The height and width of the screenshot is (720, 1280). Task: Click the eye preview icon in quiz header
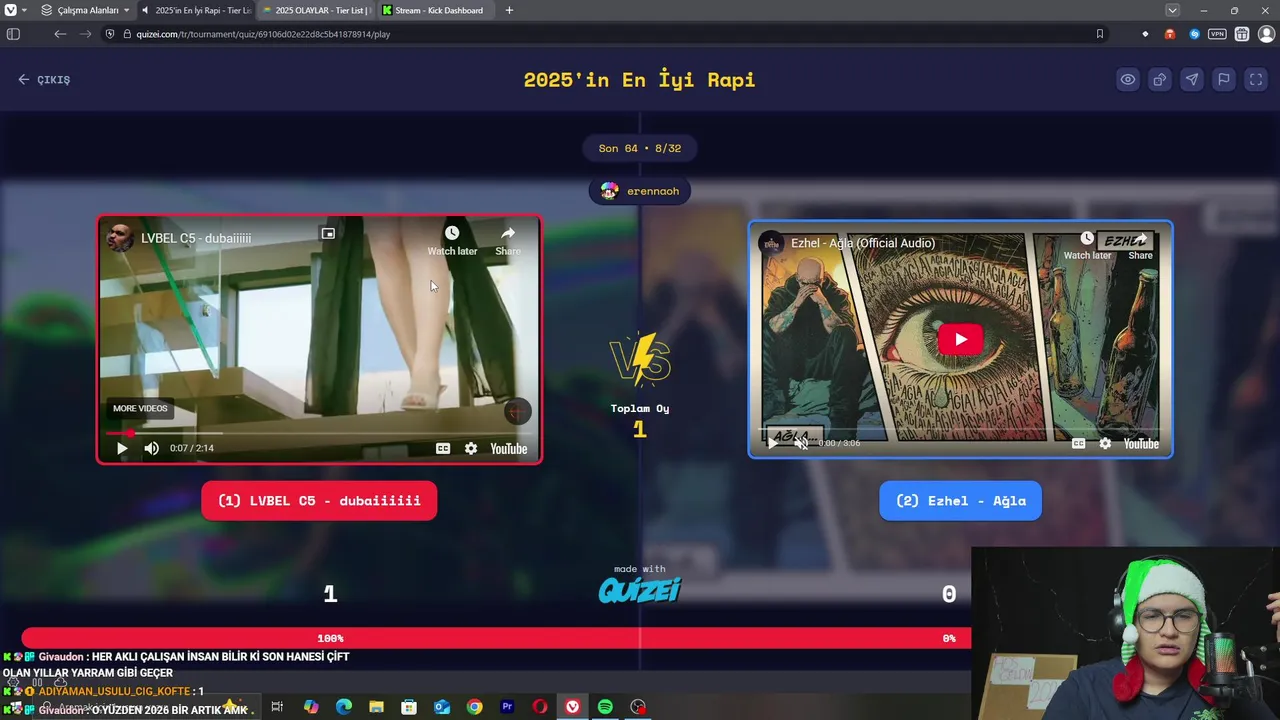[1127, 80]
